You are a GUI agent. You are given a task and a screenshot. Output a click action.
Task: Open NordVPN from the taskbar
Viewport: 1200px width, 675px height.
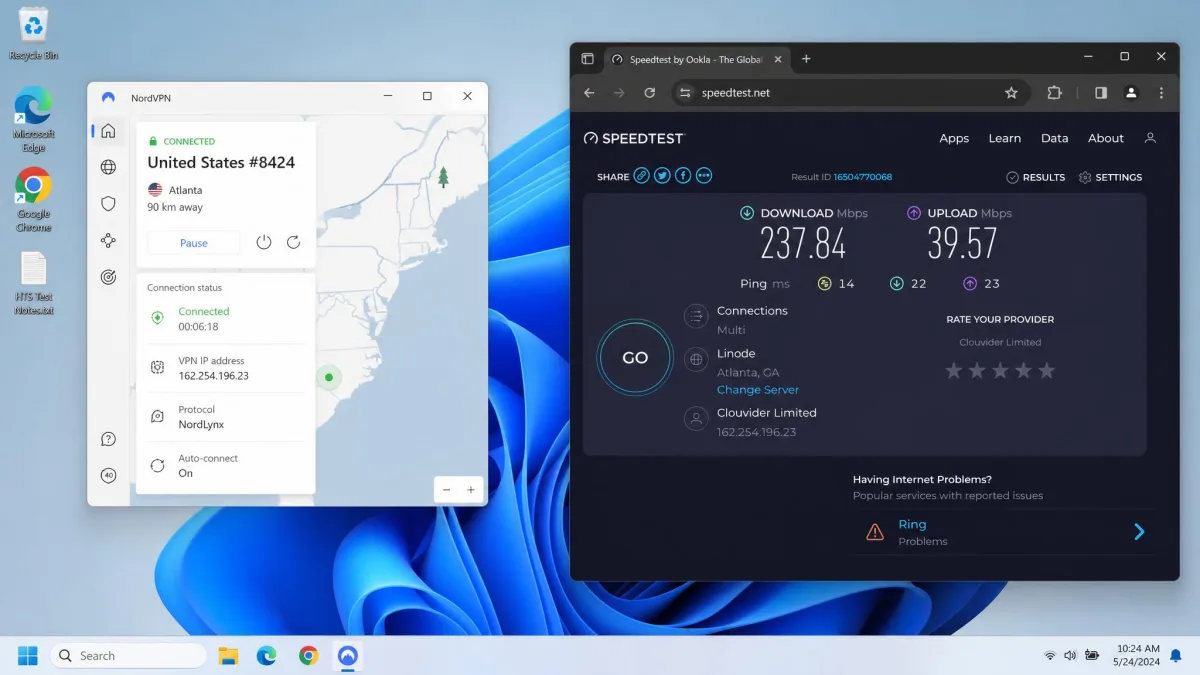(x=347, y=656)
